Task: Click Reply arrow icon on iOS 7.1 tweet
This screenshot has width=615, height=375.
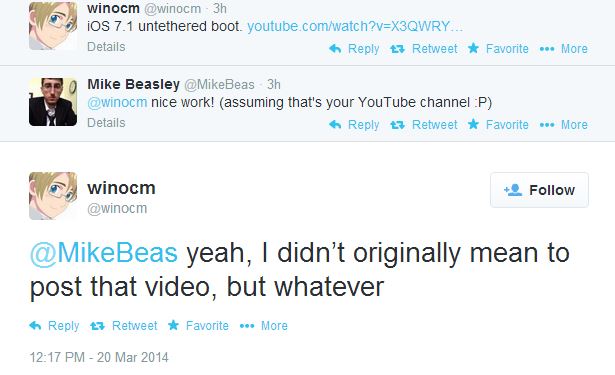Action: [335, 49]
